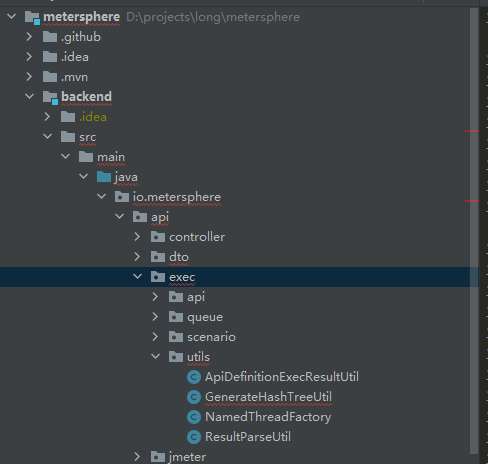Collapse the backend module chevron
This screenshot has width=488, height=464.
tap(30, 96)
